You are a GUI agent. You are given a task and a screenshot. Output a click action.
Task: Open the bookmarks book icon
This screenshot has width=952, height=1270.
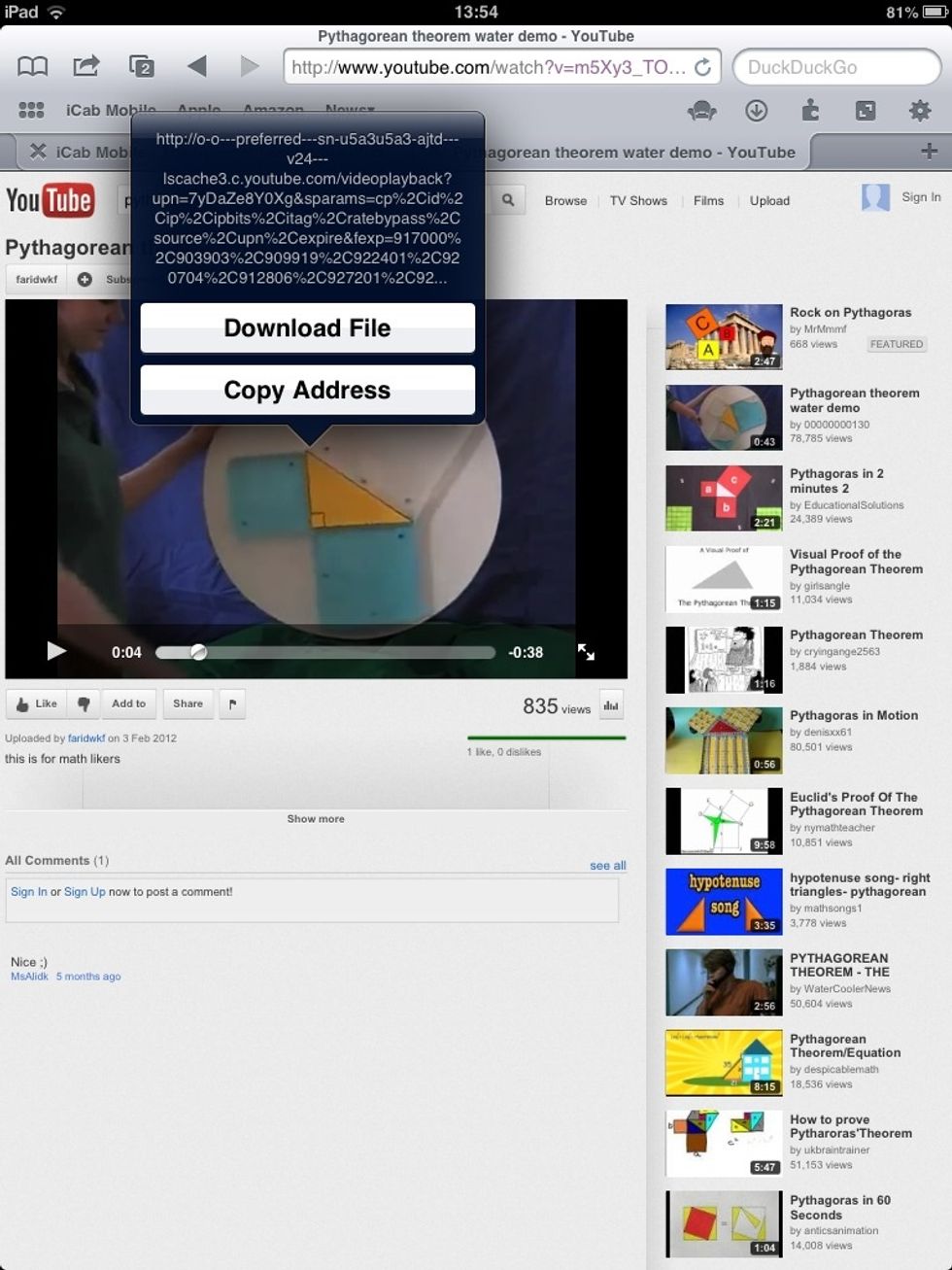[x=33, y=66]
